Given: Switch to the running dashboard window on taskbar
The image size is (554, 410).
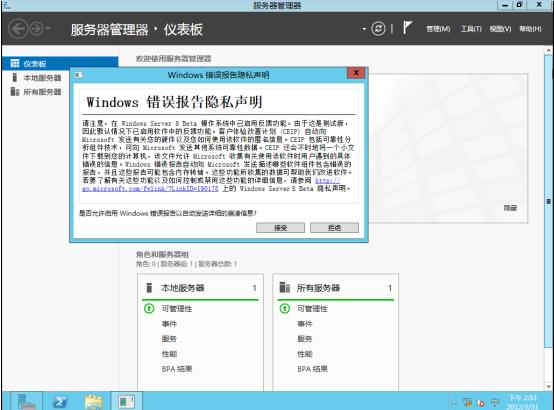Looking at the screenshot, I should [x=126, y=401].
